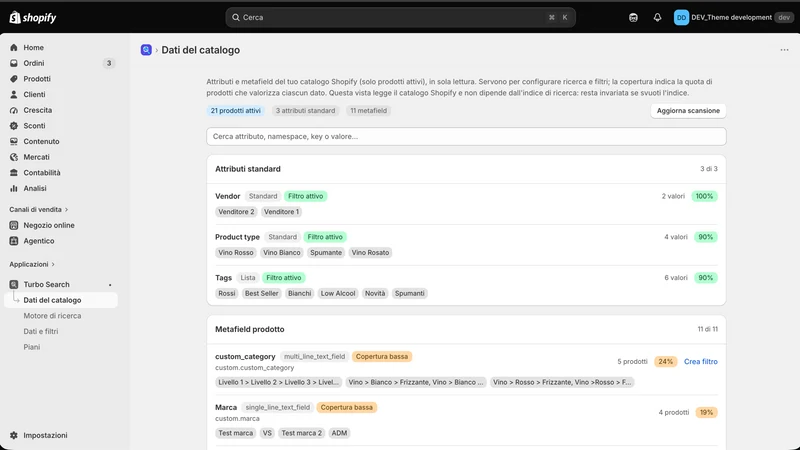Click the Vino Bianco value chip

click(x=281, y=253)
